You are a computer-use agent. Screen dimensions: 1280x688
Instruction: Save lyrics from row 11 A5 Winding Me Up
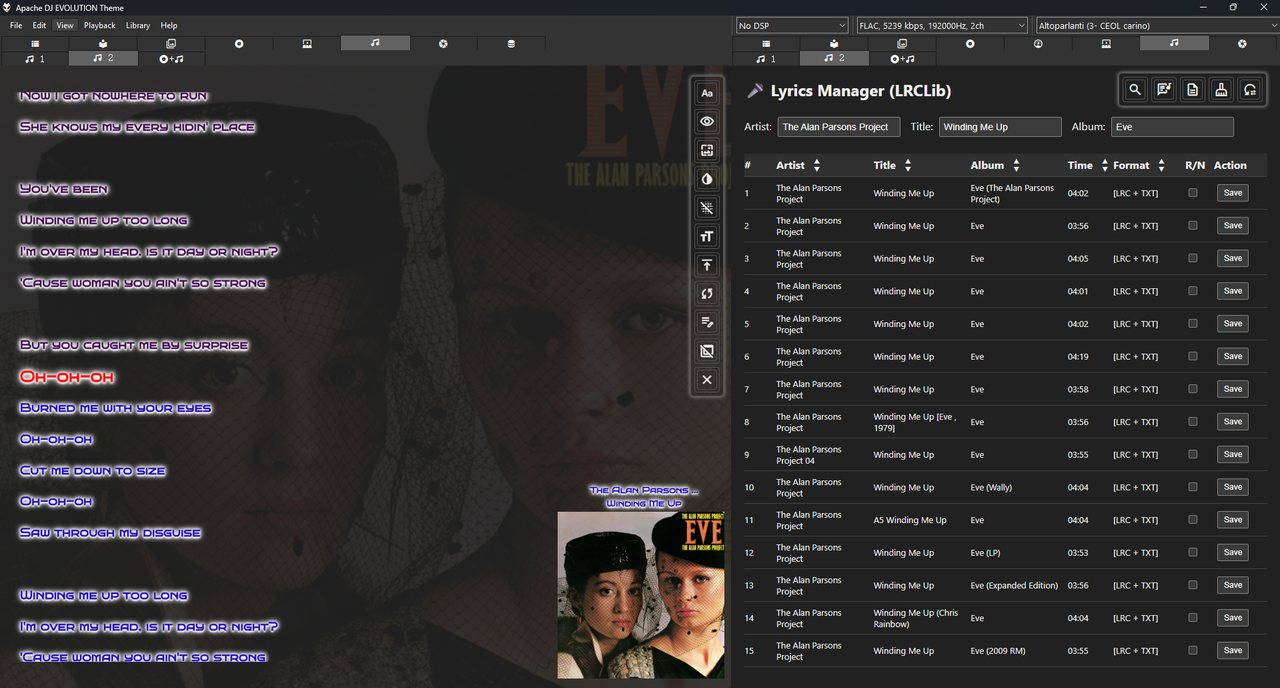click(1233, 519)
